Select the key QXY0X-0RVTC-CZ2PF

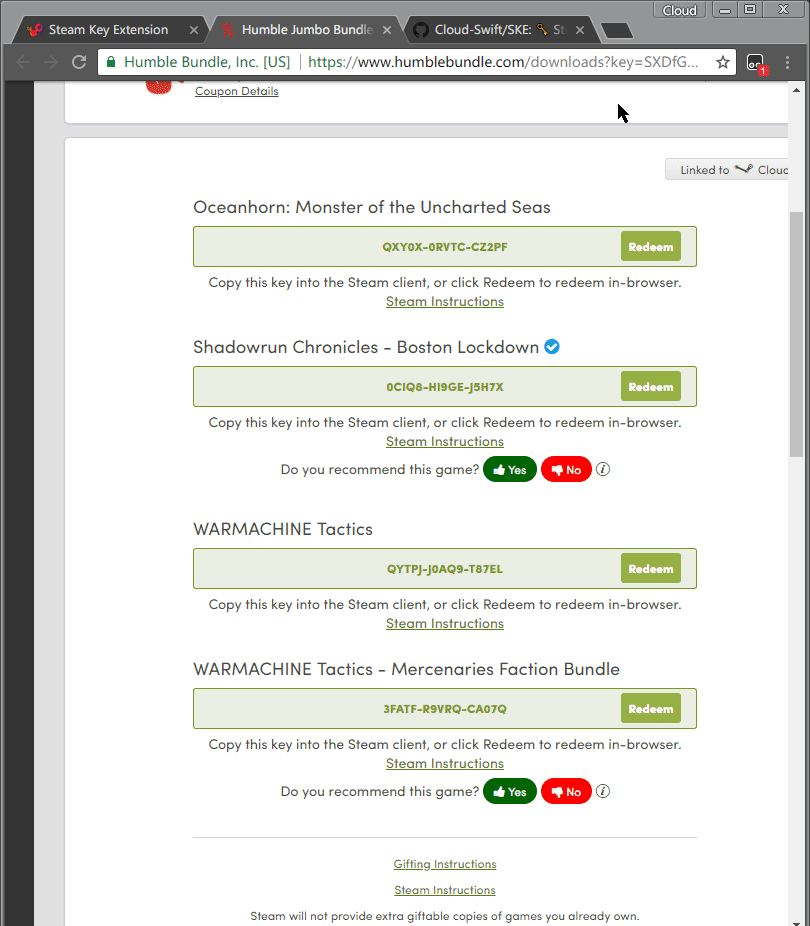pyautogui.click(x=445, y=247)
